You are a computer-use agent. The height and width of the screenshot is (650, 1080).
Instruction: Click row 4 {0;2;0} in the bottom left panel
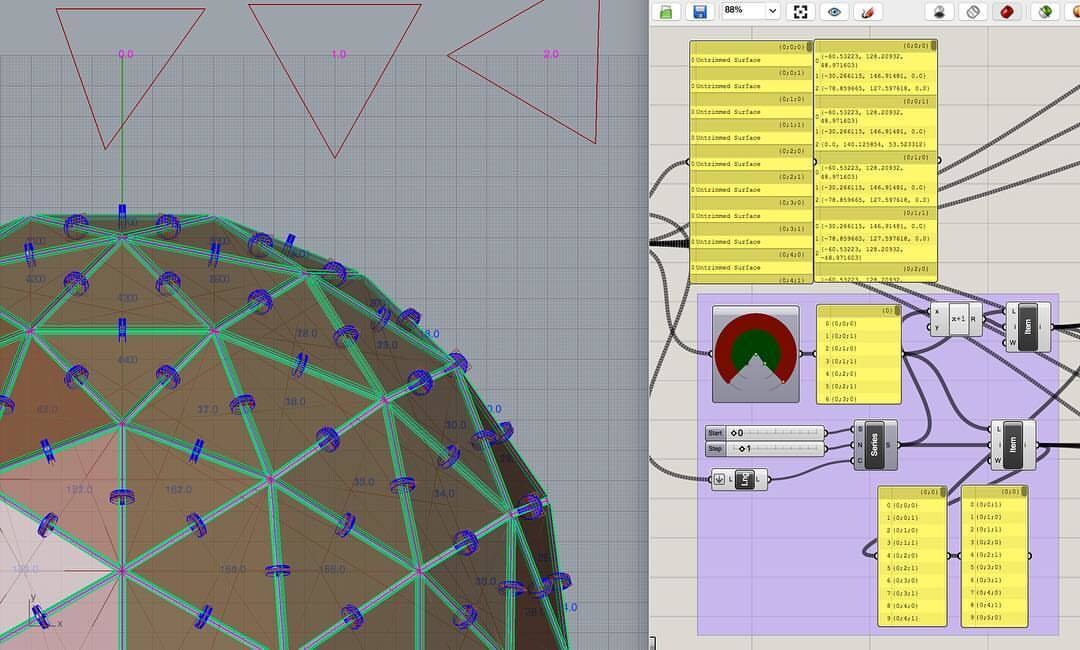pyautogui.click(x=912, y=556)
